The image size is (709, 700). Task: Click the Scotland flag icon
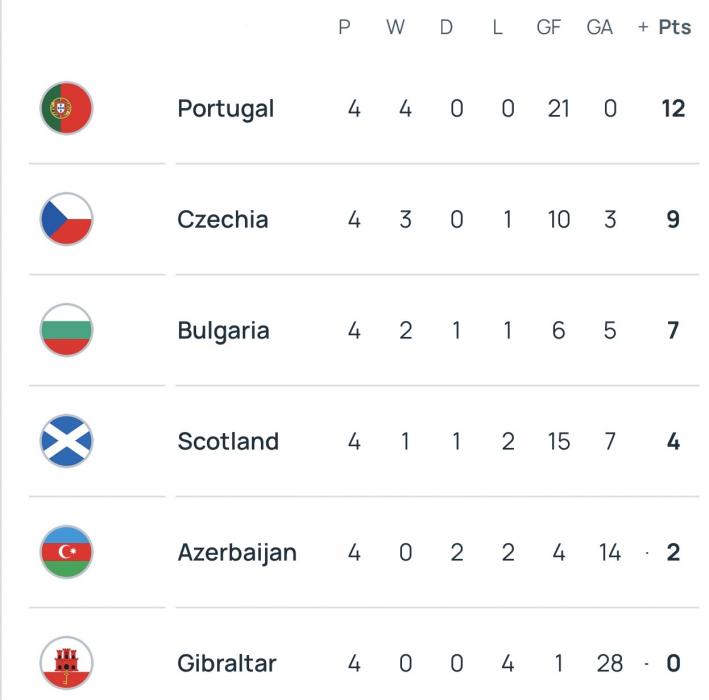[x=66, y=441]
